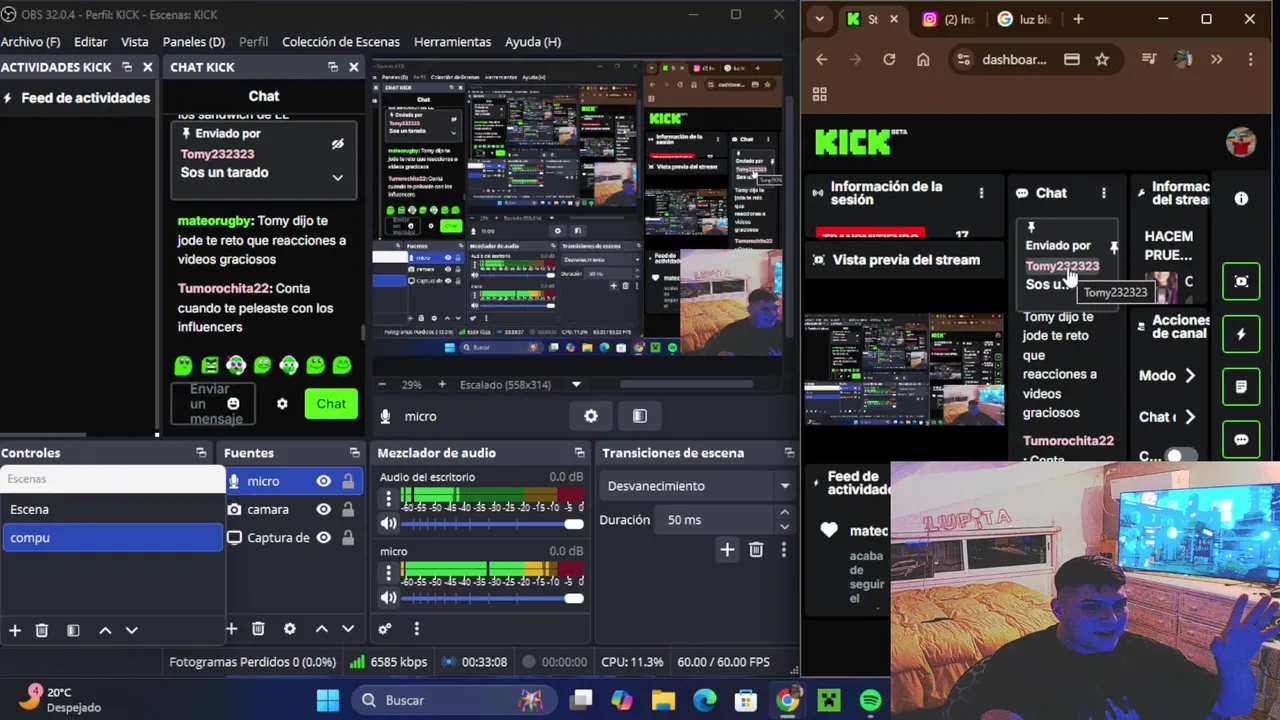Viewport: 1280px width, 720px height.
Task: Toggle visibility of camara source
Action: [323, 509]
